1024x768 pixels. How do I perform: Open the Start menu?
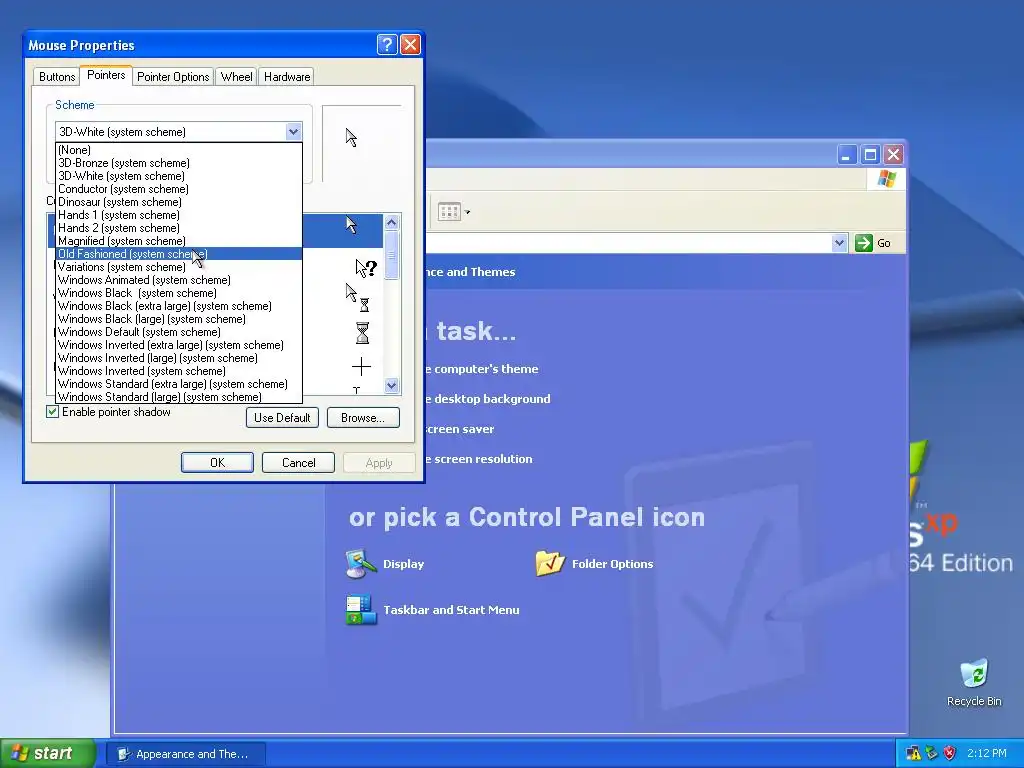click(x=48, y=753)
